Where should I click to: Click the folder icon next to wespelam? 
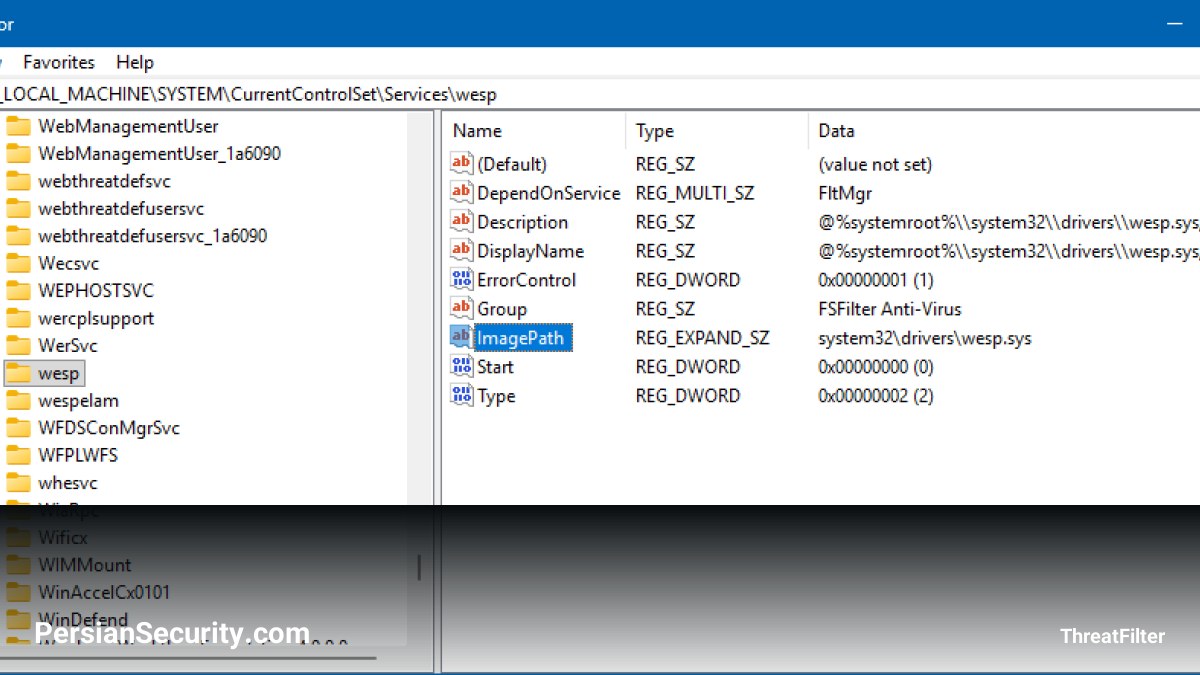[18, 400]
